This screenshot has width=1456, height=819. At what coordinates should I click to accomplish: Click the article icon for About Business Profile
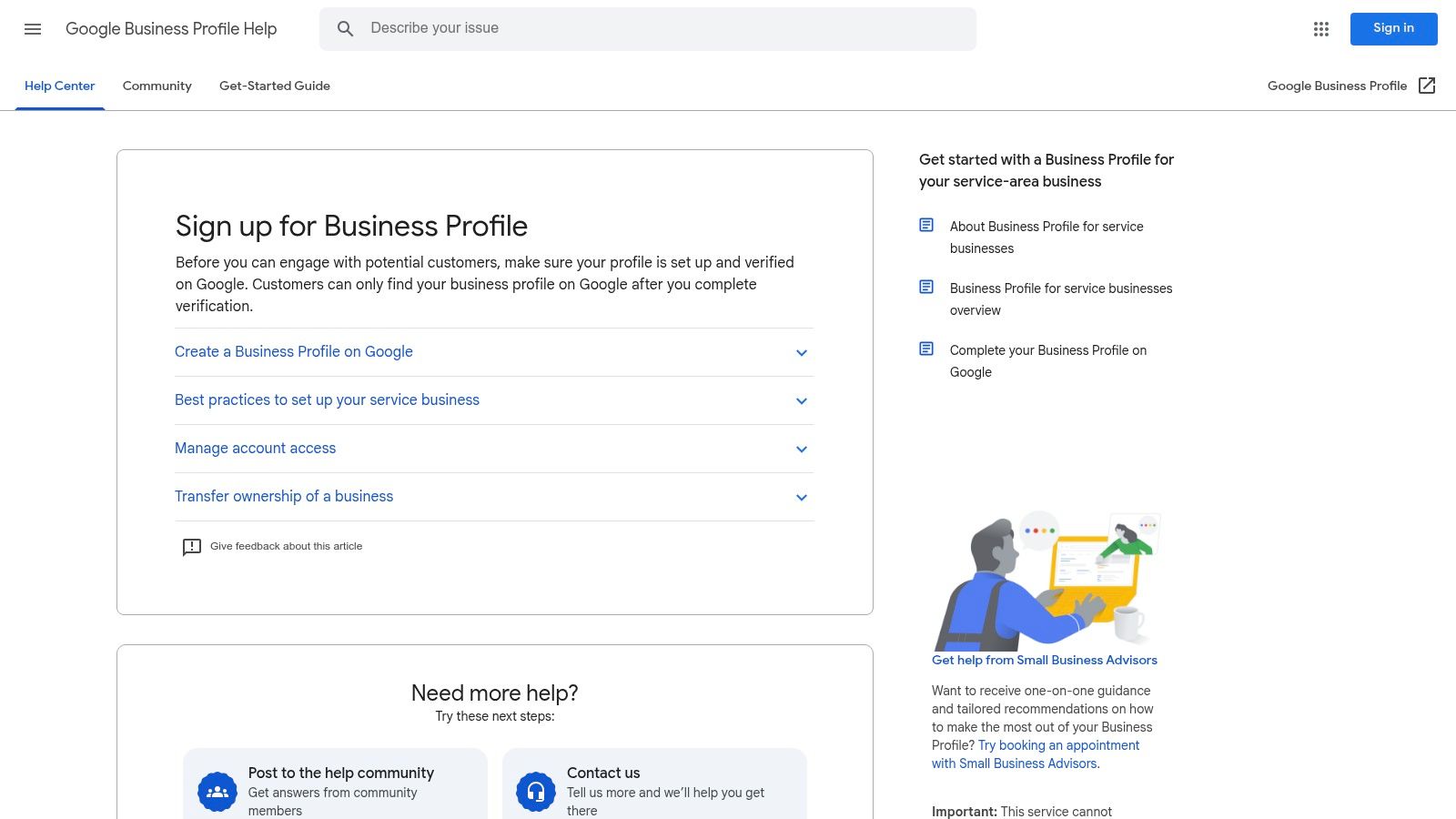point(926,225)
